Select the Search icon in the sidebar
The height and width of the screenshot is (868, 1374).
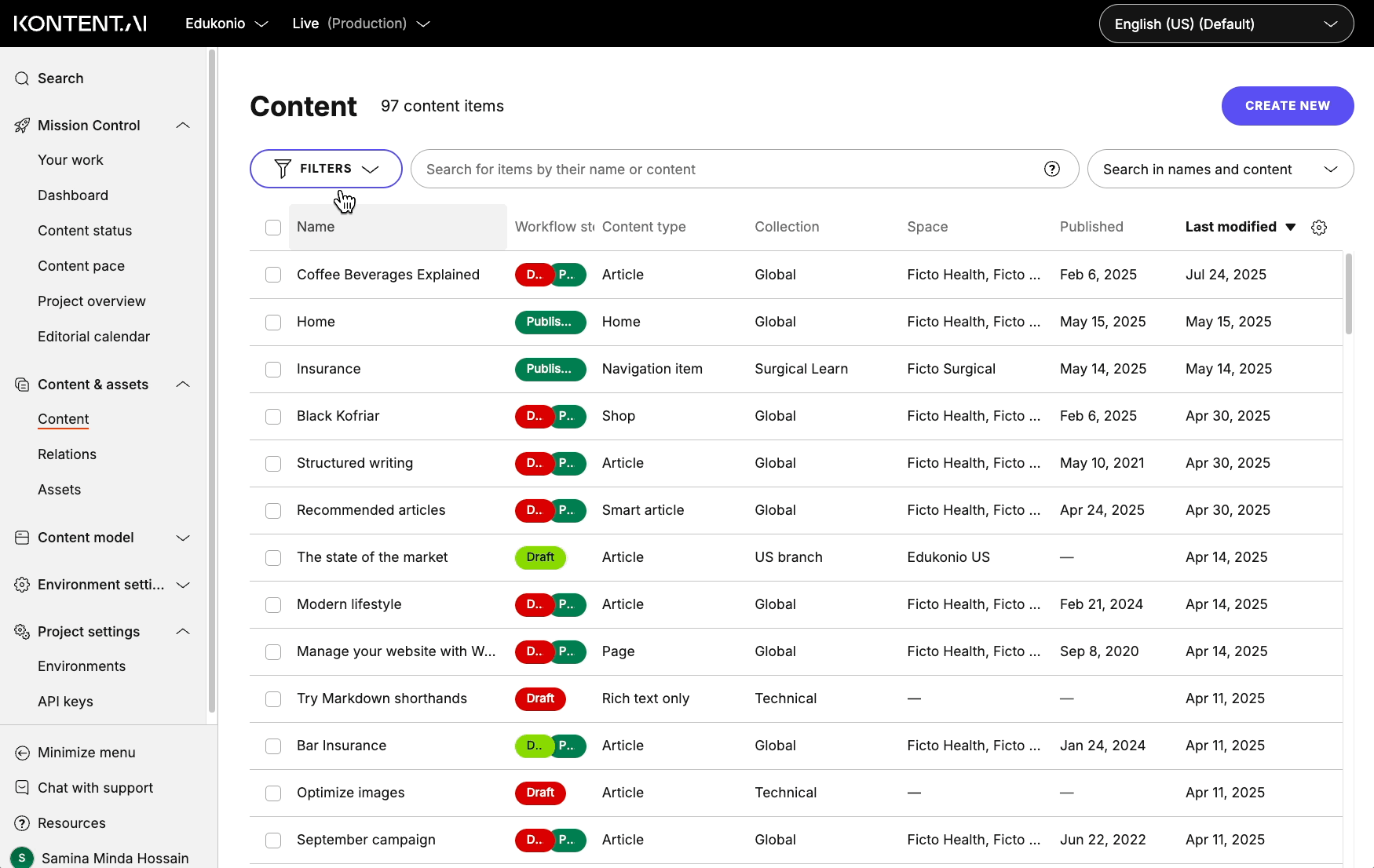21,78
